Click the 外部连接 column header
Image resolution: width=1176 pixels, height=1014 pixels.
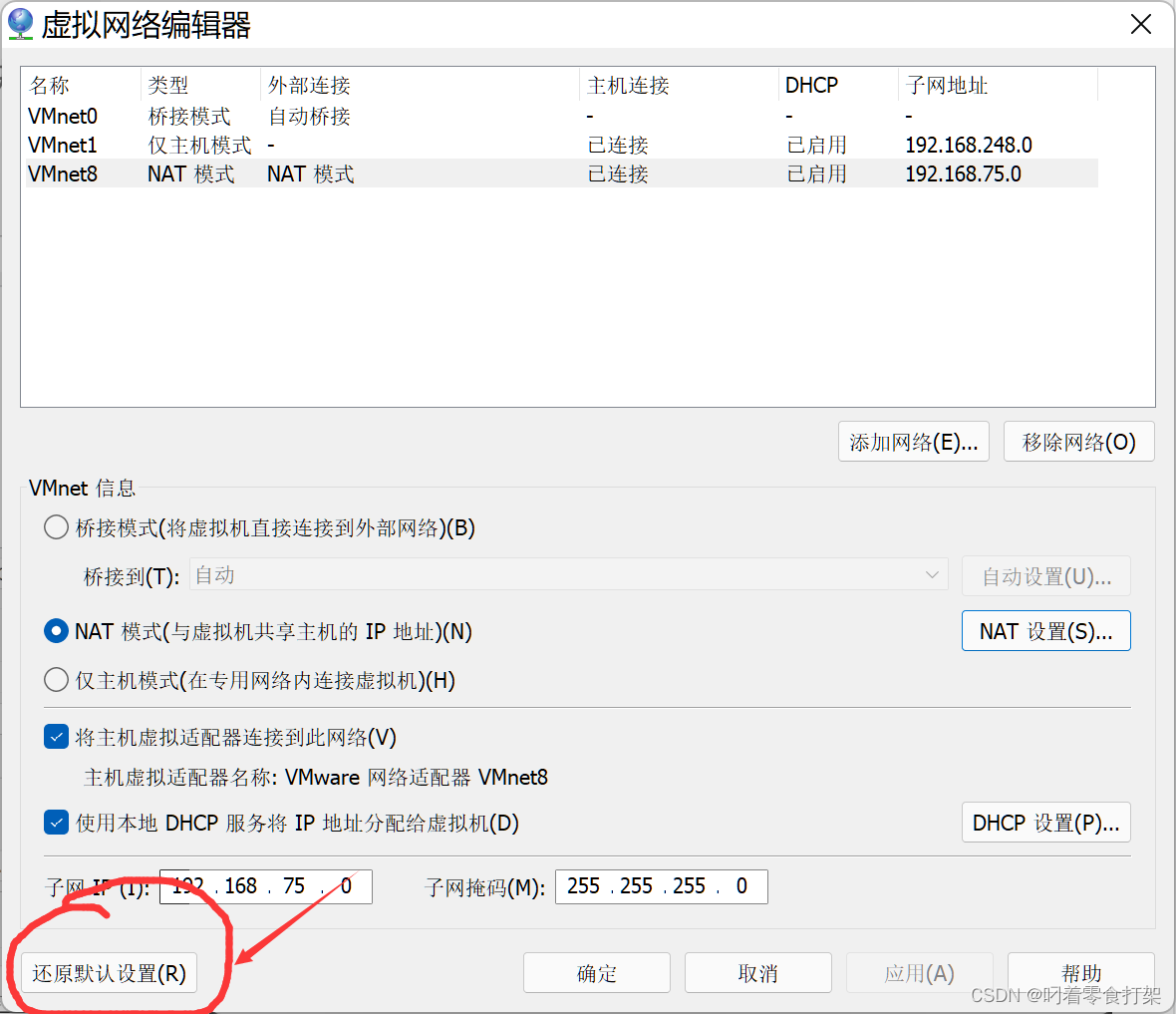click(x=420, y=85)
